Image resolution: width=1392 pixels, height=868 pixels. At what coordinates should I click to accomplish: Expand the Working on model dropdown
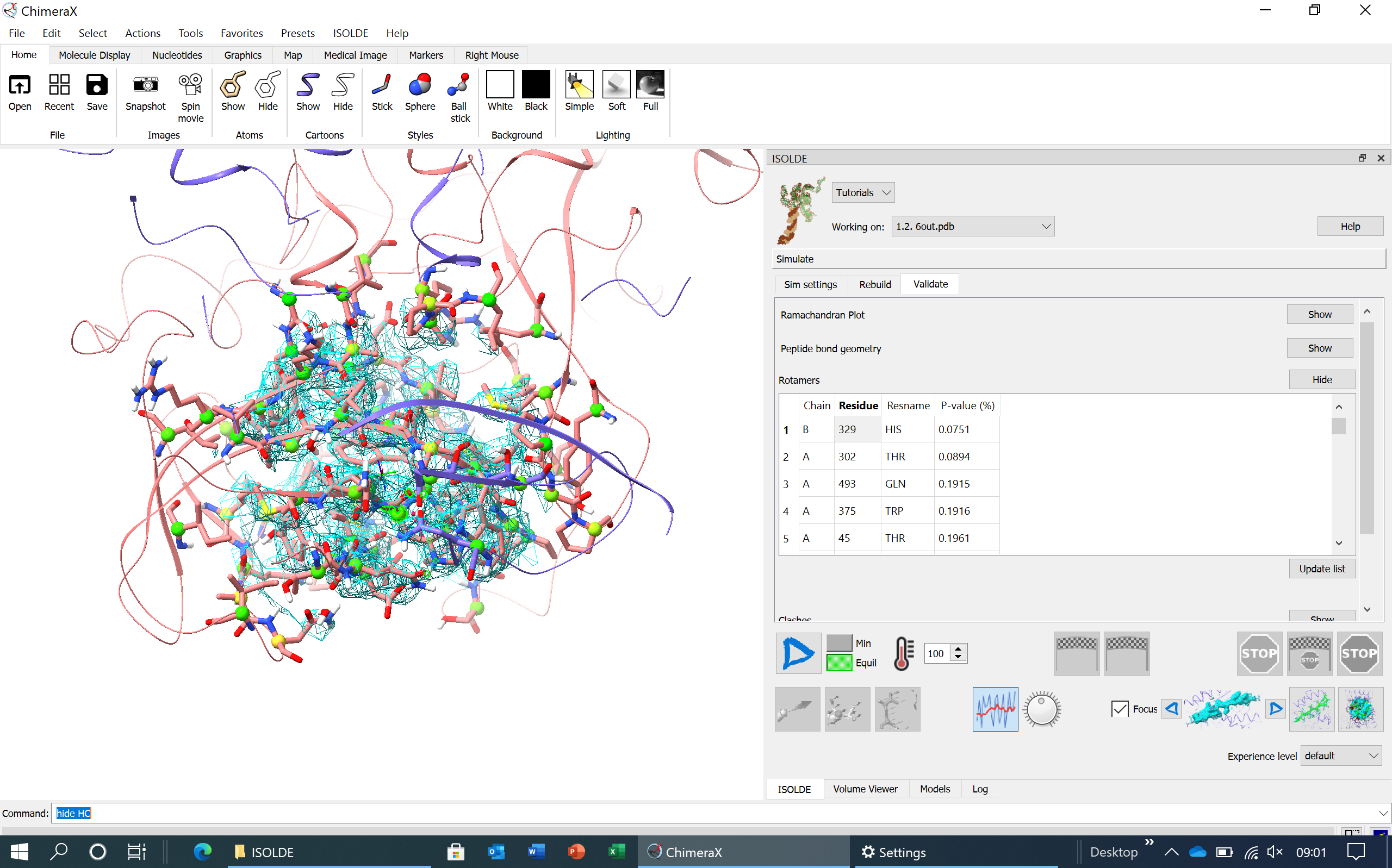click(x=972, y=227)
